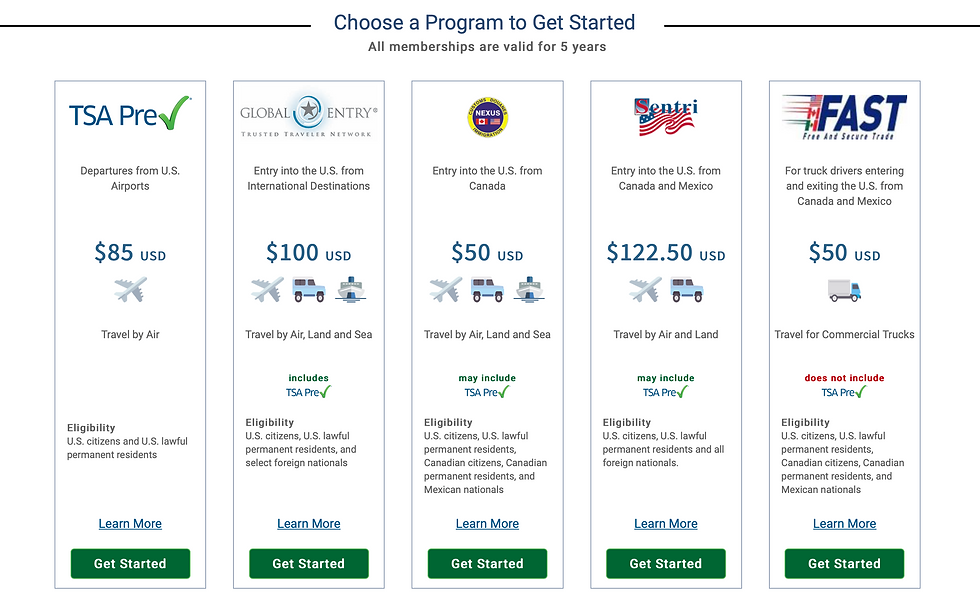The width and height of the screenshot is (980, 612).
Task: Click the Sentri flag logo
Action: [x=666, y=117]
